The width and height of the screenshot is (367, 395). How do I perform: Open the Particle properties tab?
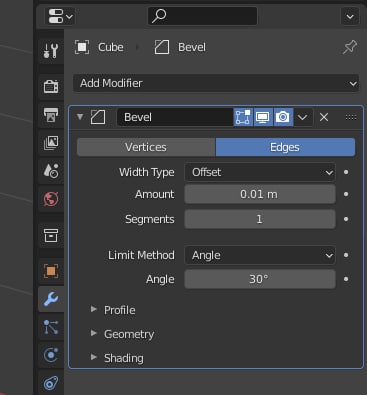click(51, 327)
